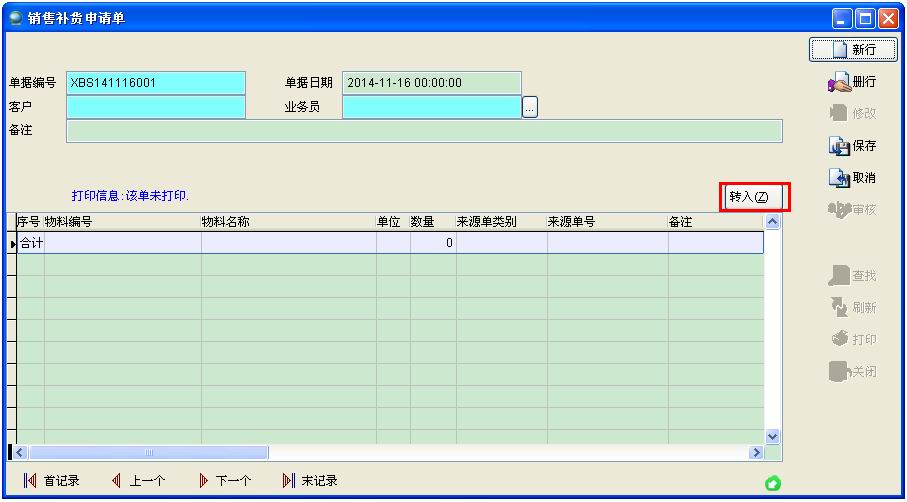Click the 业务员 input field
Image resolution: width=907 pixels, height=502 pixels.
[x=431, y=107]
